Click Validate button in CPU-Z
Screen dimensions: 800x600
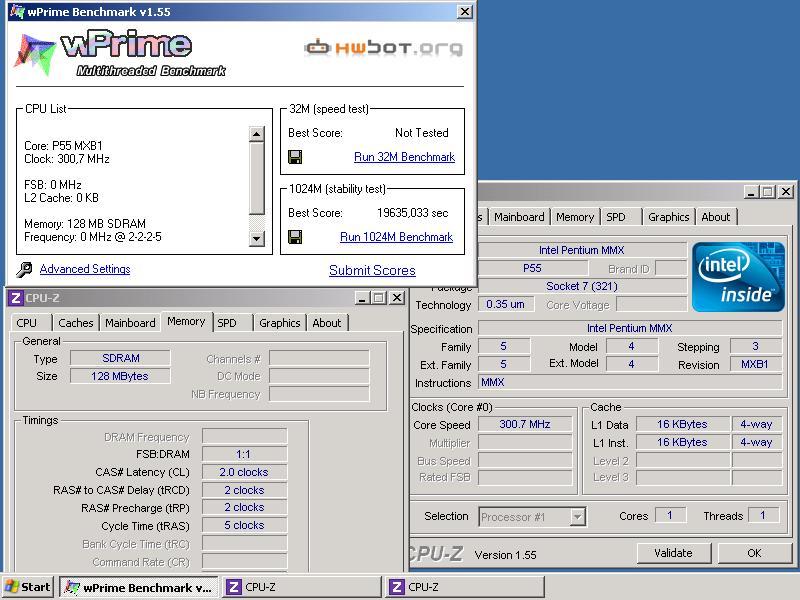pyautogui.click(x=673, y=553)
